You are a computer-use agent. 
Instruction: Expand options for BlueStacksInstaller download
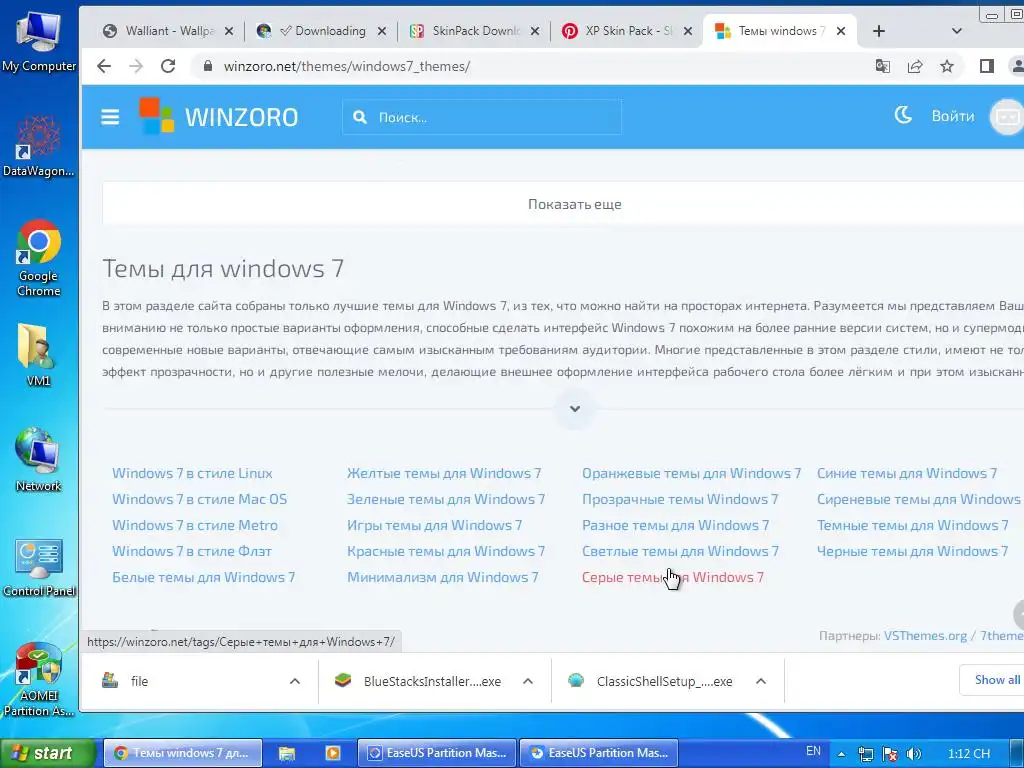(x=528, y=681)
